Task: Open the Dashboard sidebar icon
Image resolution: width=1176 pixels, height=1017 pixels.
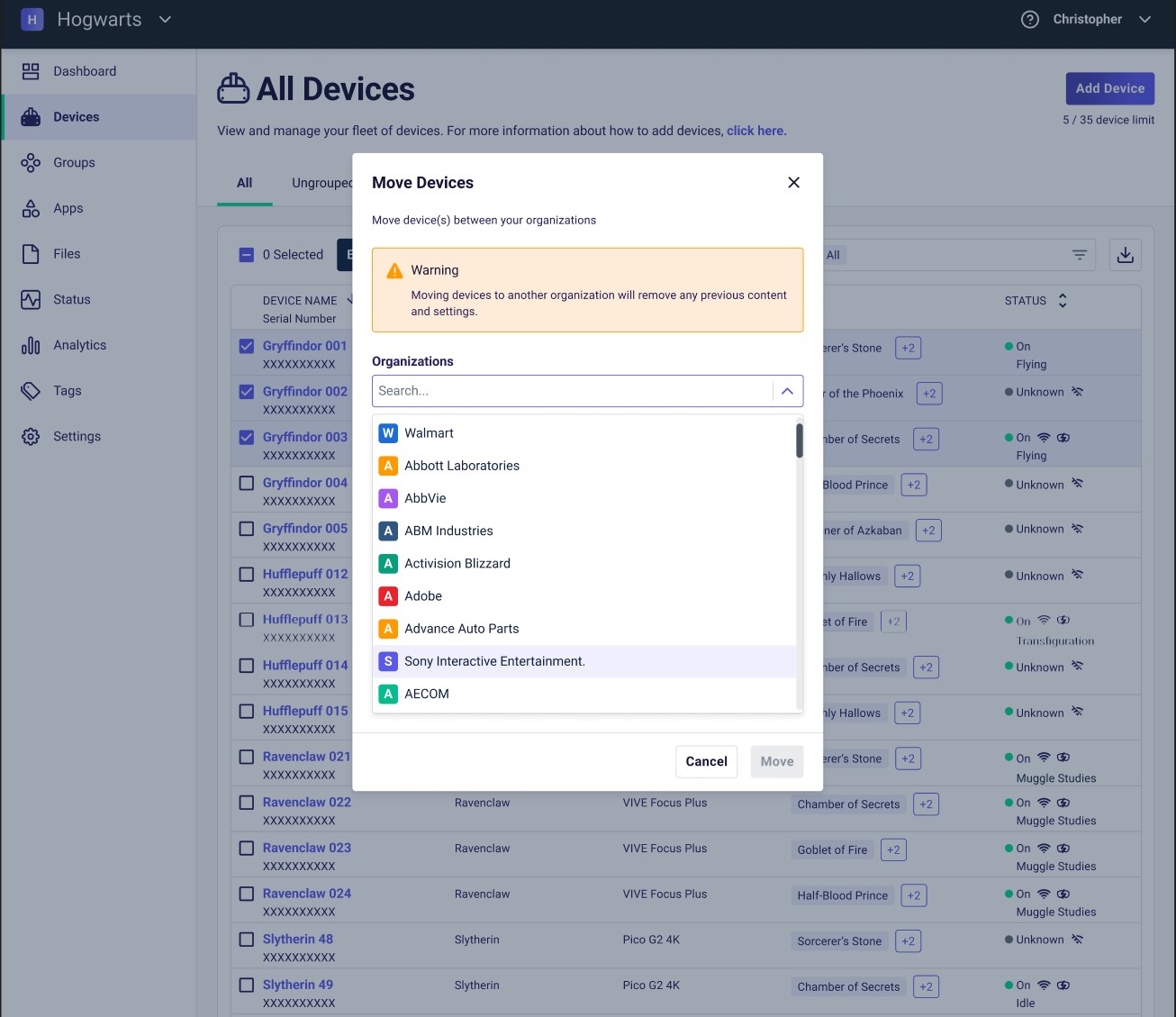Action: point(31,71)
